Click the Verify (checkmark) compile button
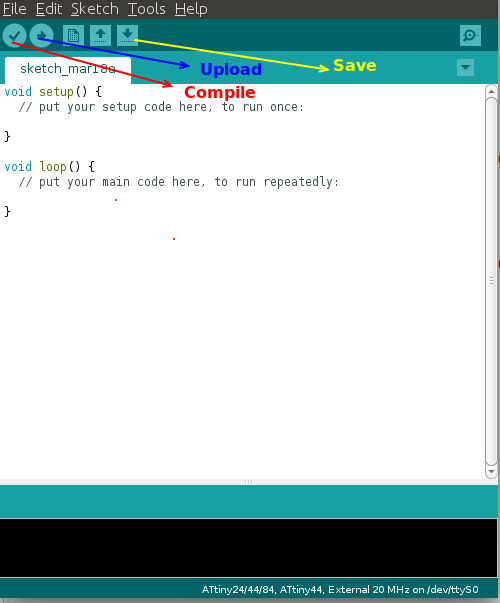Screen dimensions: 500x603 coord(14,35)
